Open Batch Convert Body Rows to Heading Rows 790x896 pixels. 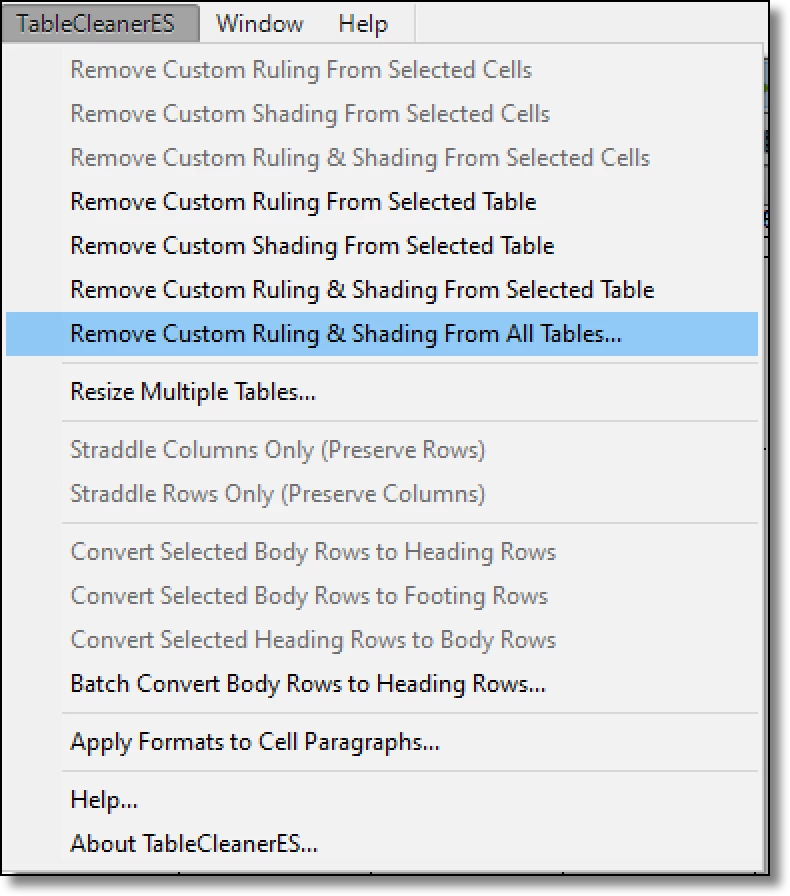(x=382, y=685)
